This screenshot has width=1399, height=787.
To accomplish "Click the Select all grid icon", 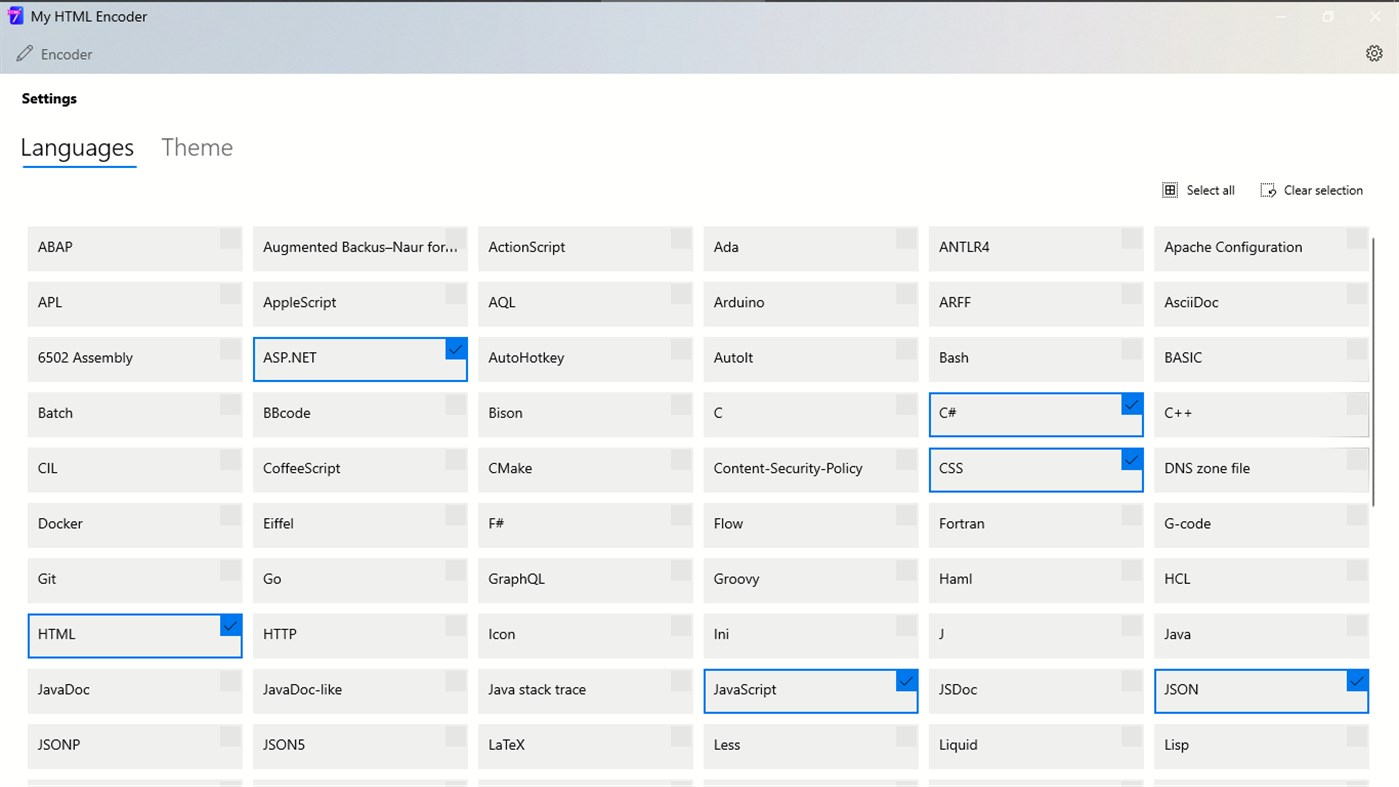I will pyautogui.click(x=1169, y=190).
